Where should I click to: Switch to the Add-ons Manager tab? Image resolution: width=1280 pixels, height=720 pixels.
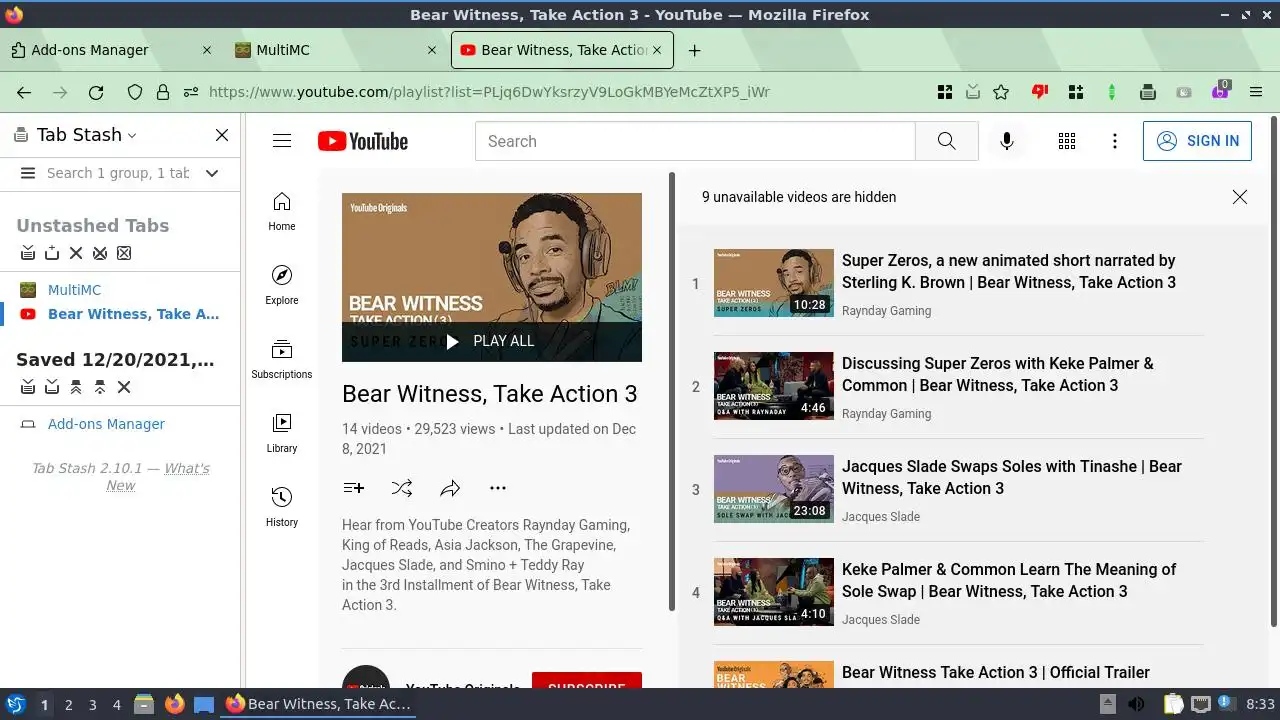point(110,50)
